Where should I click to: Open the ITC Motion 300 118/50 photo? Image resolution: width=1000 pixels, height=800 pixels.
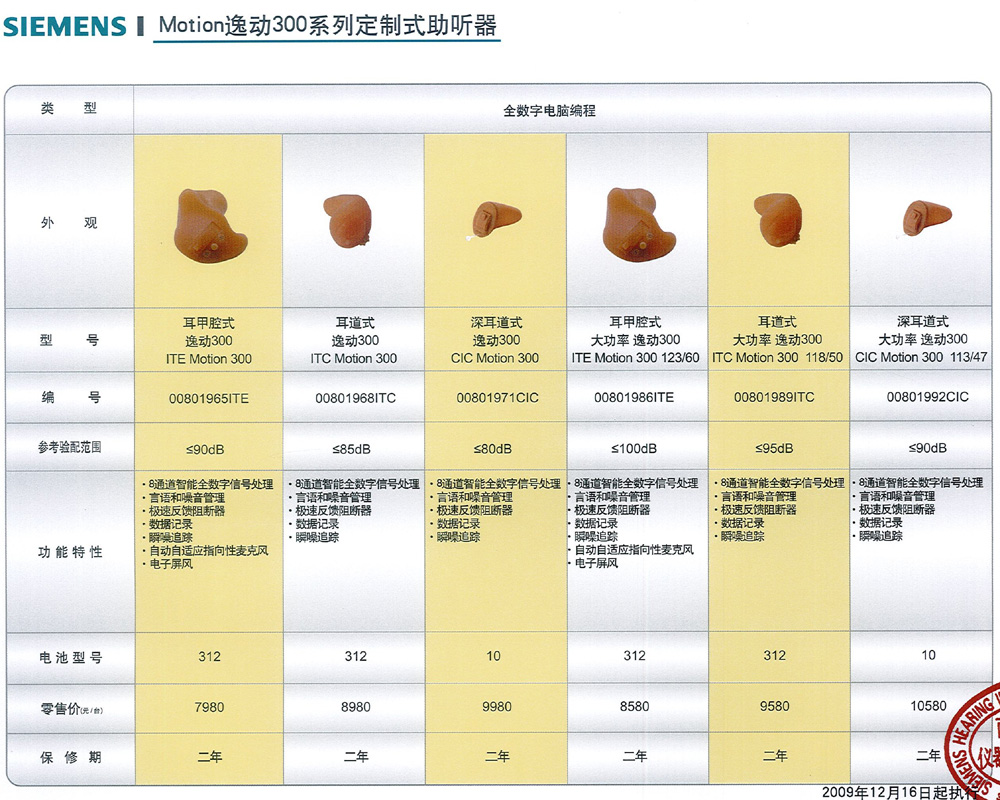tap(778, 220)
